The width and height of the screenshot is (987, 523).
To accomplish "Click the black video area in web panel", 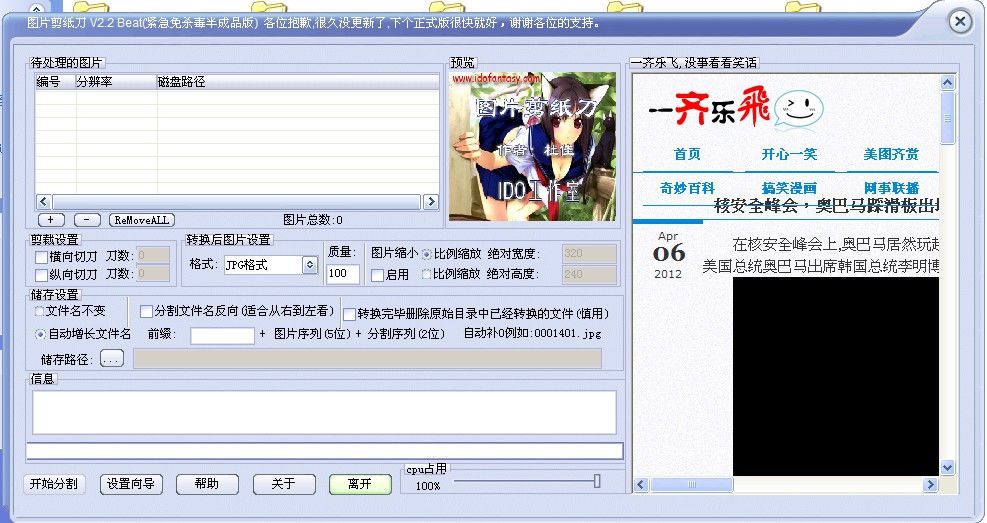I will tap(835, 376).
